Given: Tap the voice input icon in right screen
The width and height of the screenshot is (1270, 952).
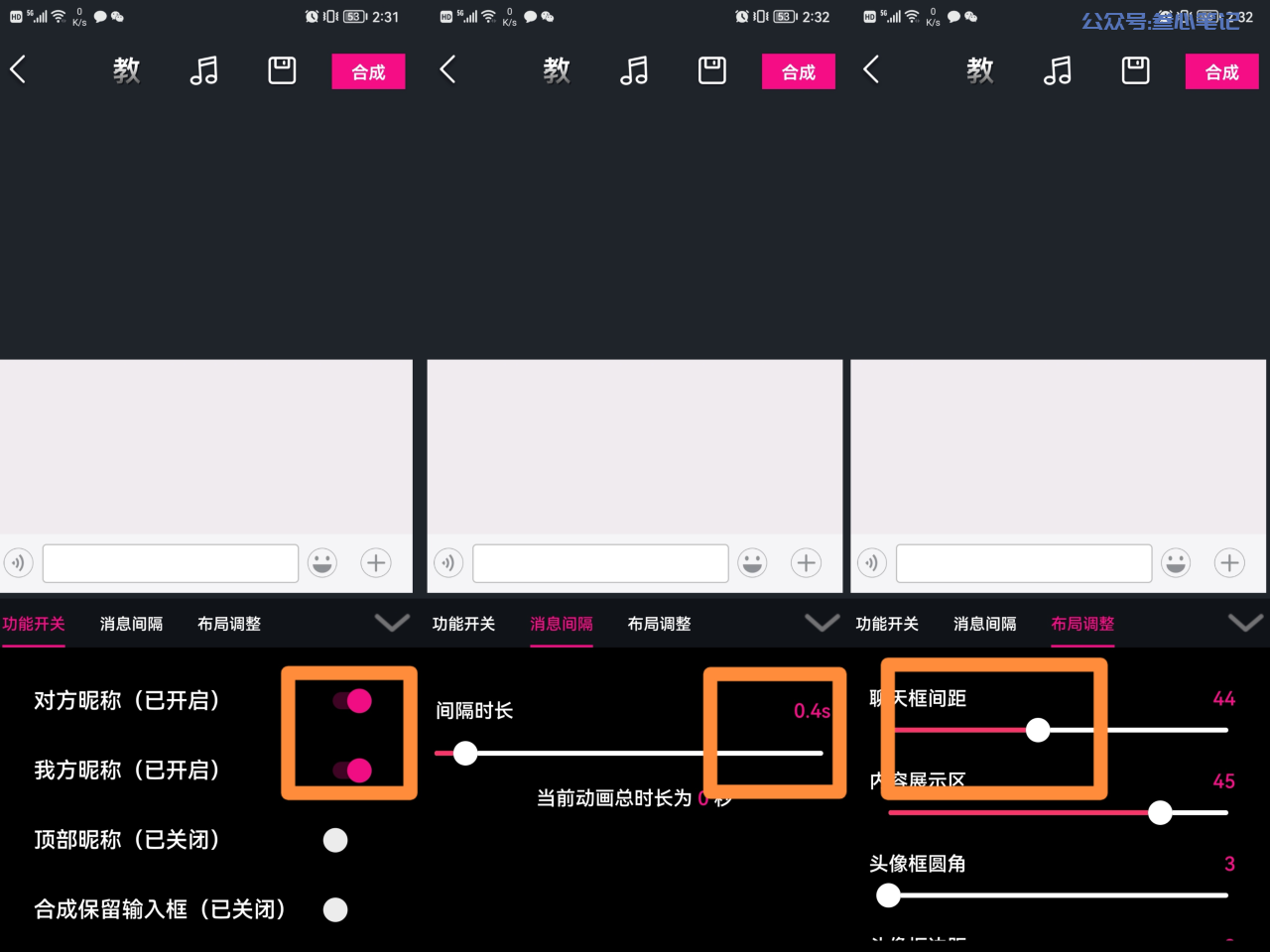Looking at the screenshot, I should tap(872, 563).
